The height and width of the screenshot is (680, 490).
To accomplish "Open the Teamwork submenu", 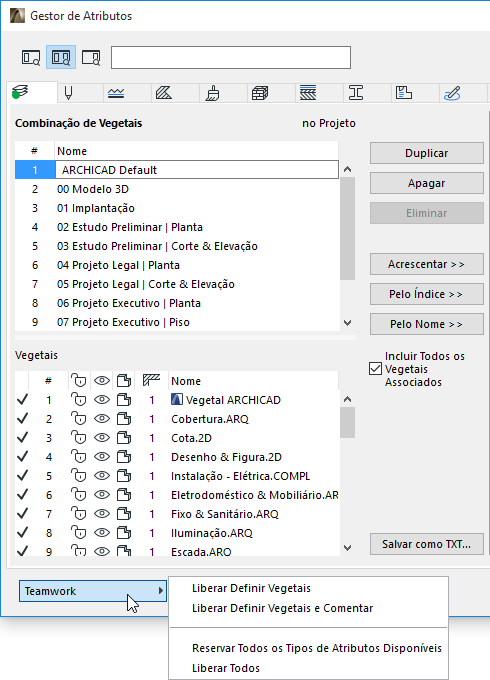I will 93,591.
